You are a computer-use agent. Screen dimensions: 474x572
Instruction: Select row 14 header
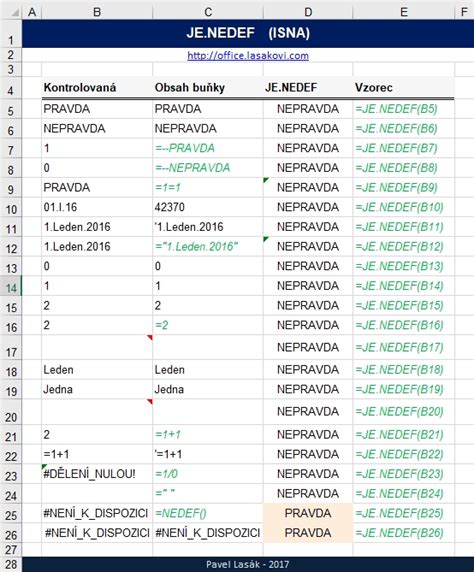[11, 288]
